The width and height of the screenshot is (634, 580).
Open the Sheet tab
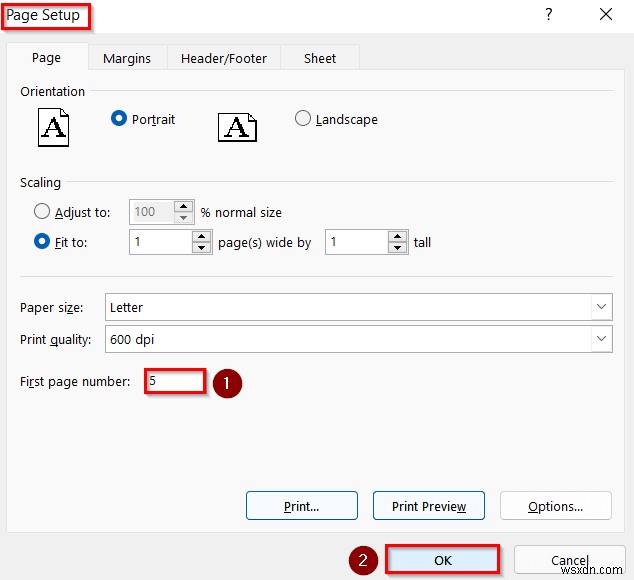(320, 58)
